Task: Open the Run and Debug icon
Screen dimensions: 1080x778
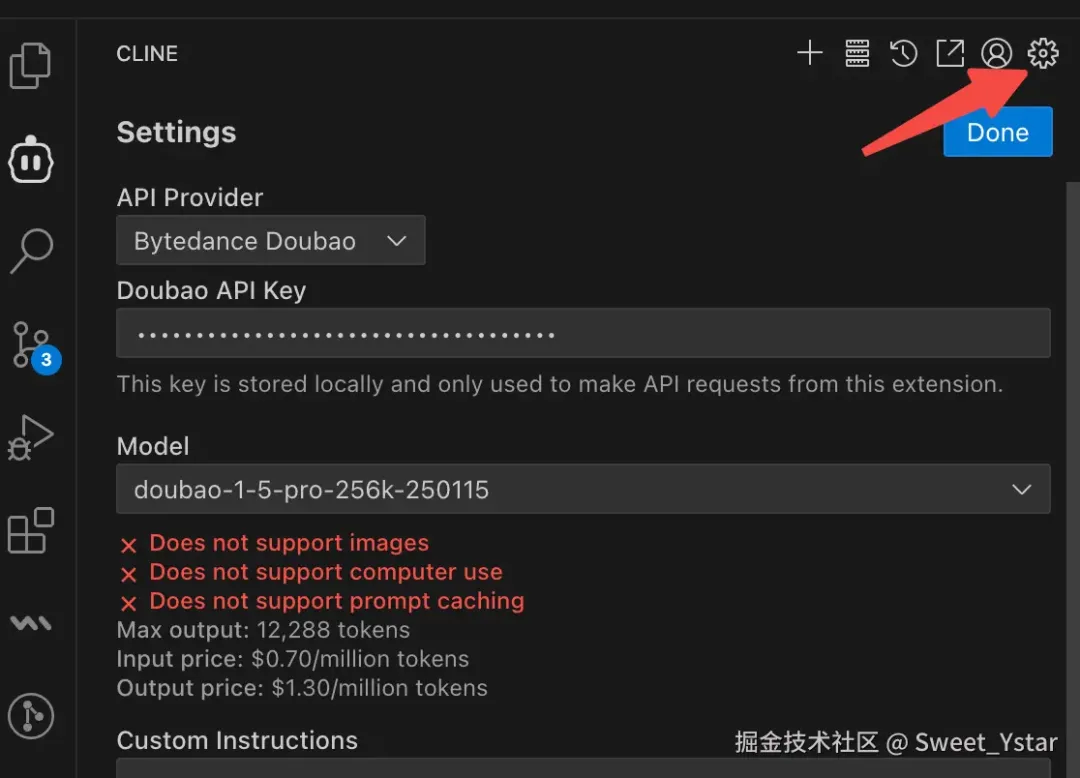Action: click(30, 437)
